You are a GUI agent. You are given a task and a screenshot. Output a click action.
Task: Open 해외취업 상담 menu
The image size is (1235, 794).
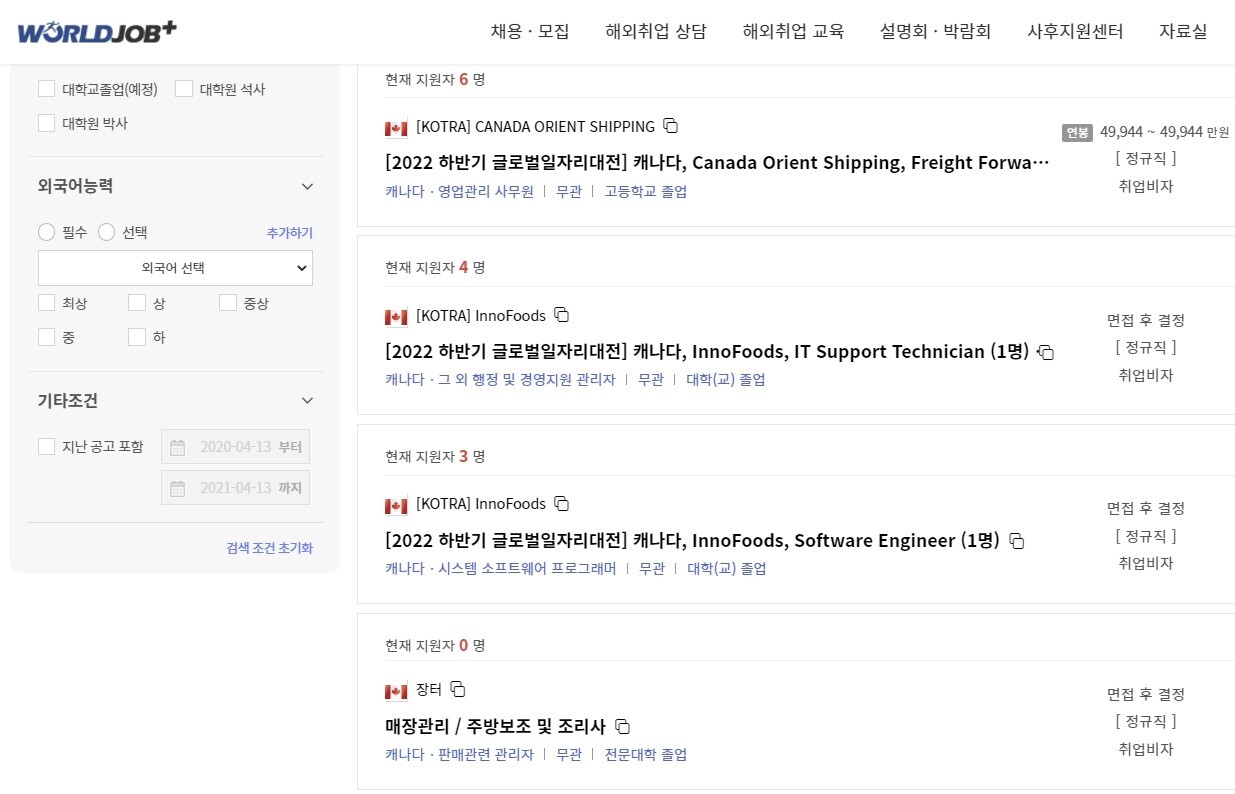tap(656, 31)
